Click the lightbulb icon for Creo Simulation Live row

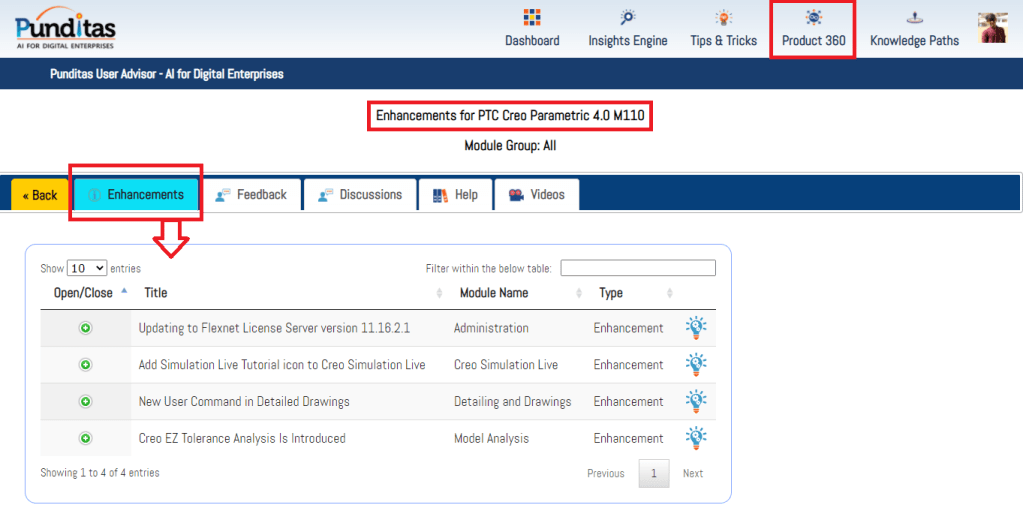pyautogui.click(x=696, y=365)
